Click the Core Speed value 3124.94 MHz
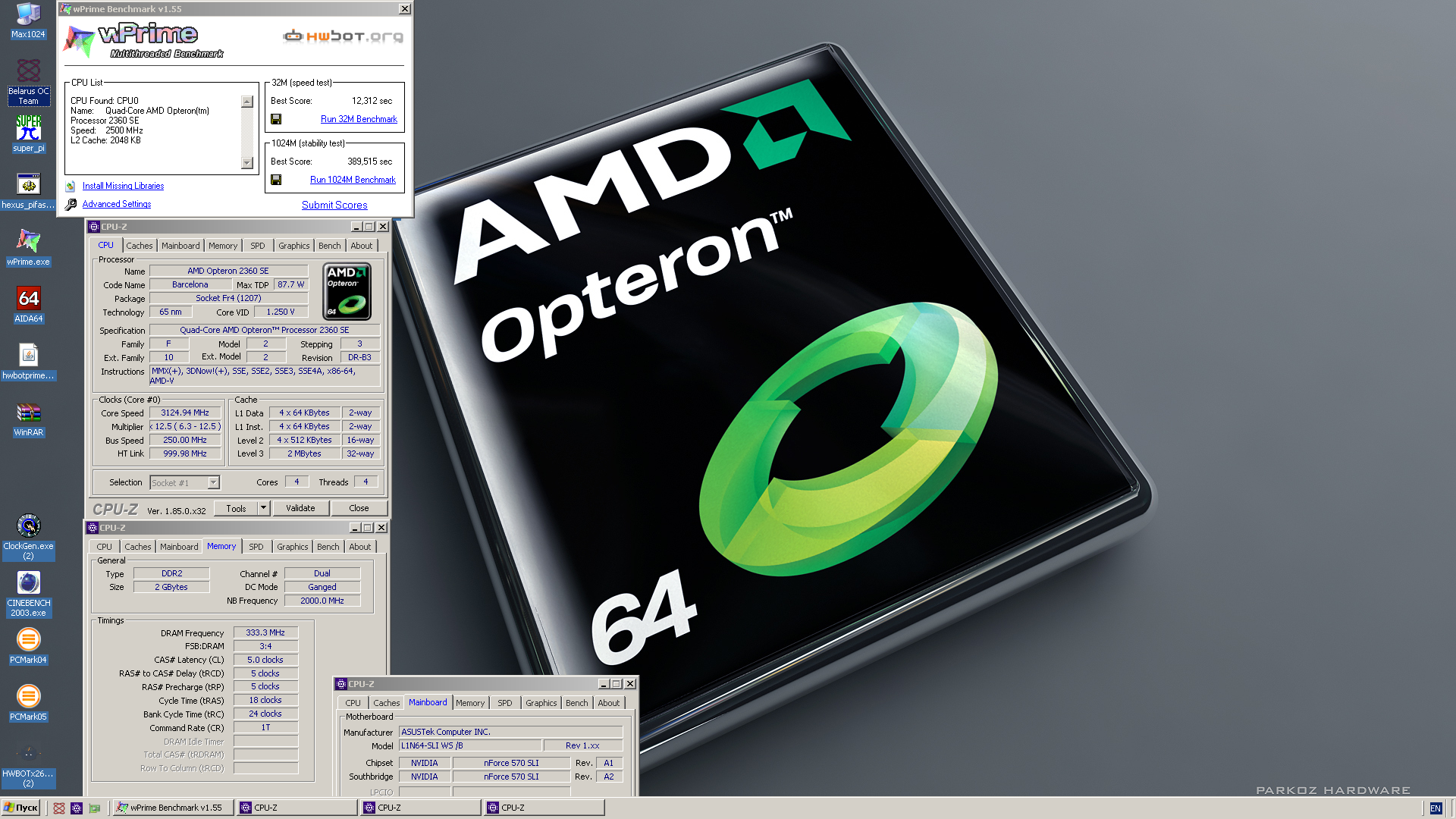Viewport: 1456px width, 819px height. click(185, 413)
